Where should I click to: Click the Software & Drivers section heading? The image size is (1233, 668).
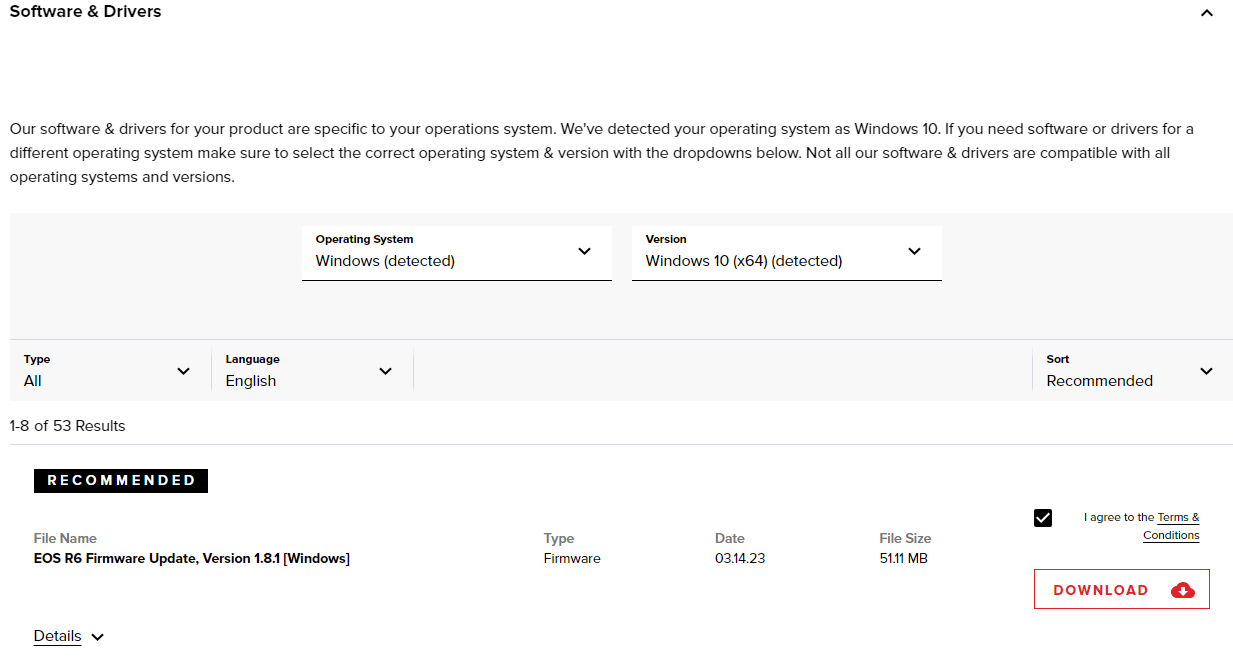[x=85, y=12]
